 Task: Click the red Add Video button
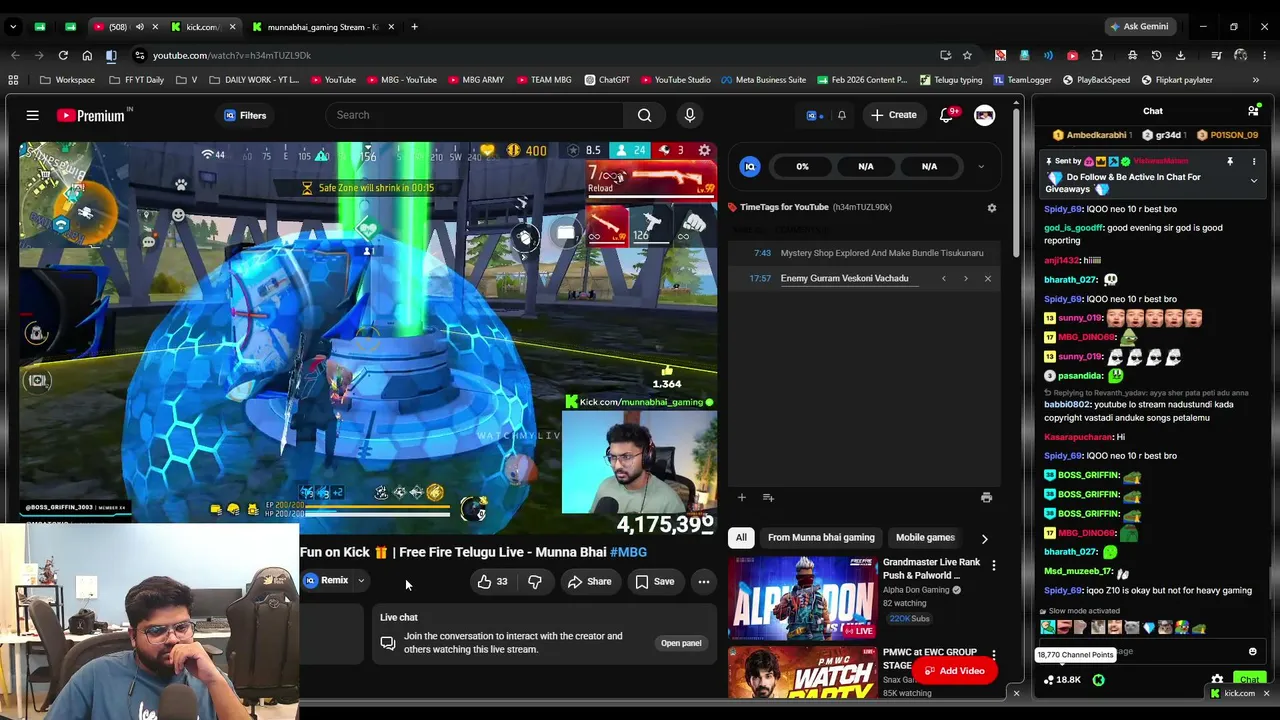953,671
